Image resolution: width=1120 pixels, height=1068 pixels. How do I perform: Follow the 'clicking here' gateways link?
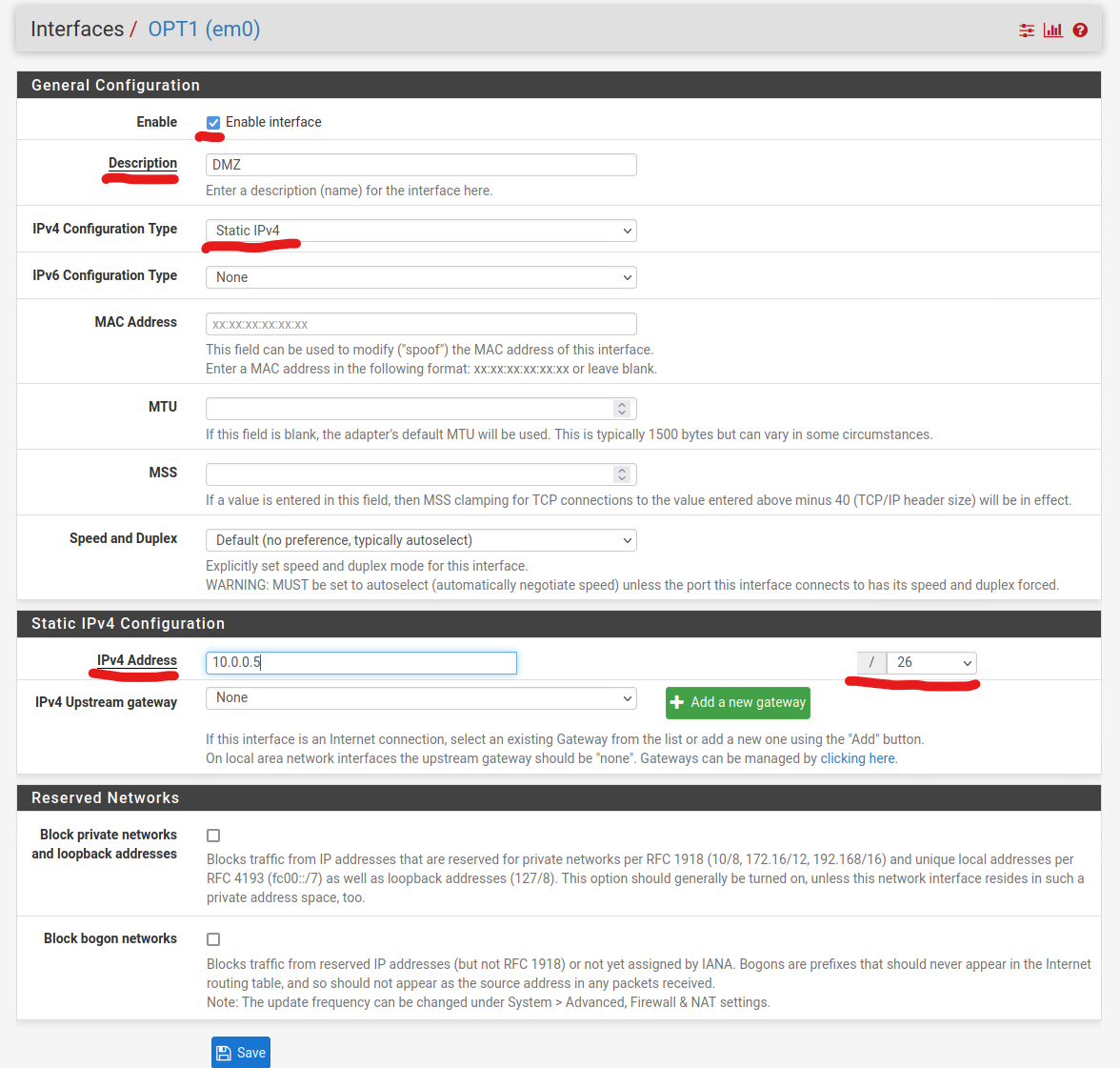pyautogui.click(x=857, y=758)
